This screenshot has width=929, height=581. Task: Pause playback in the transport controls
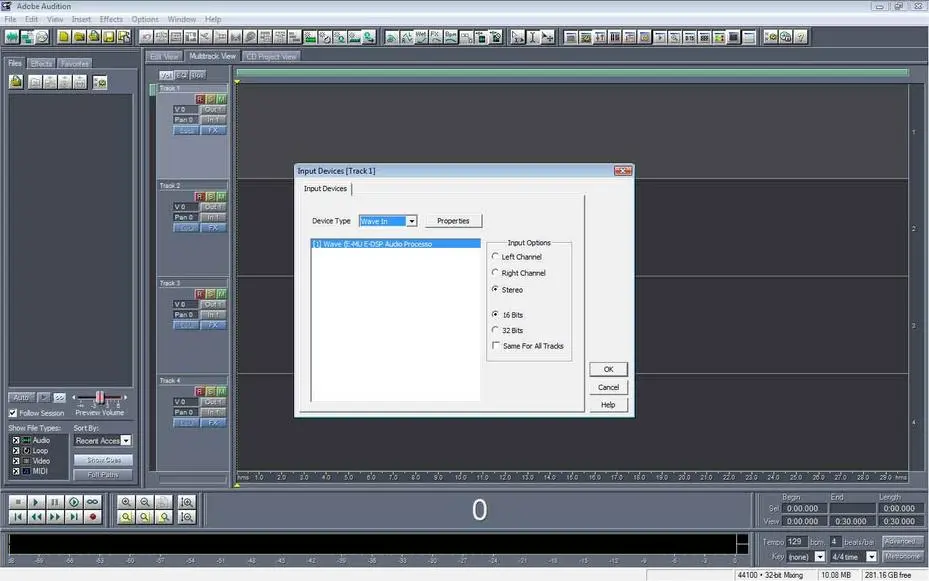(55, 502)
